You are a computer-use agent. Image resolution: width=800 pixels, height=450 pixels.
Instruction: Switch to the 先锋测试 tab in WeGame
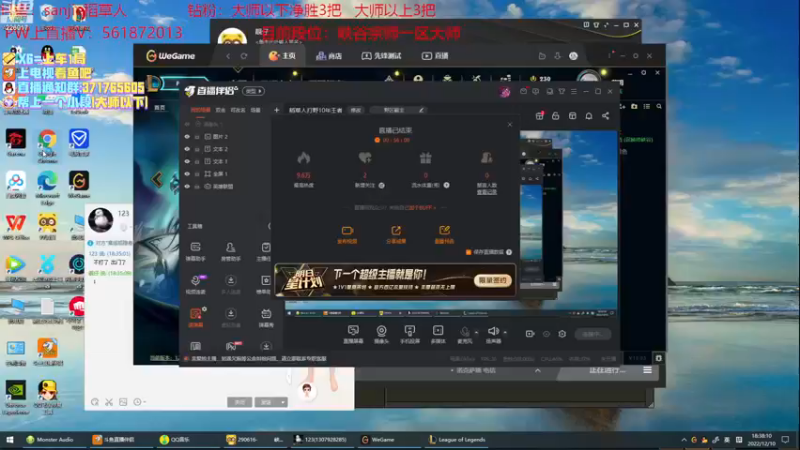[381, 56]
